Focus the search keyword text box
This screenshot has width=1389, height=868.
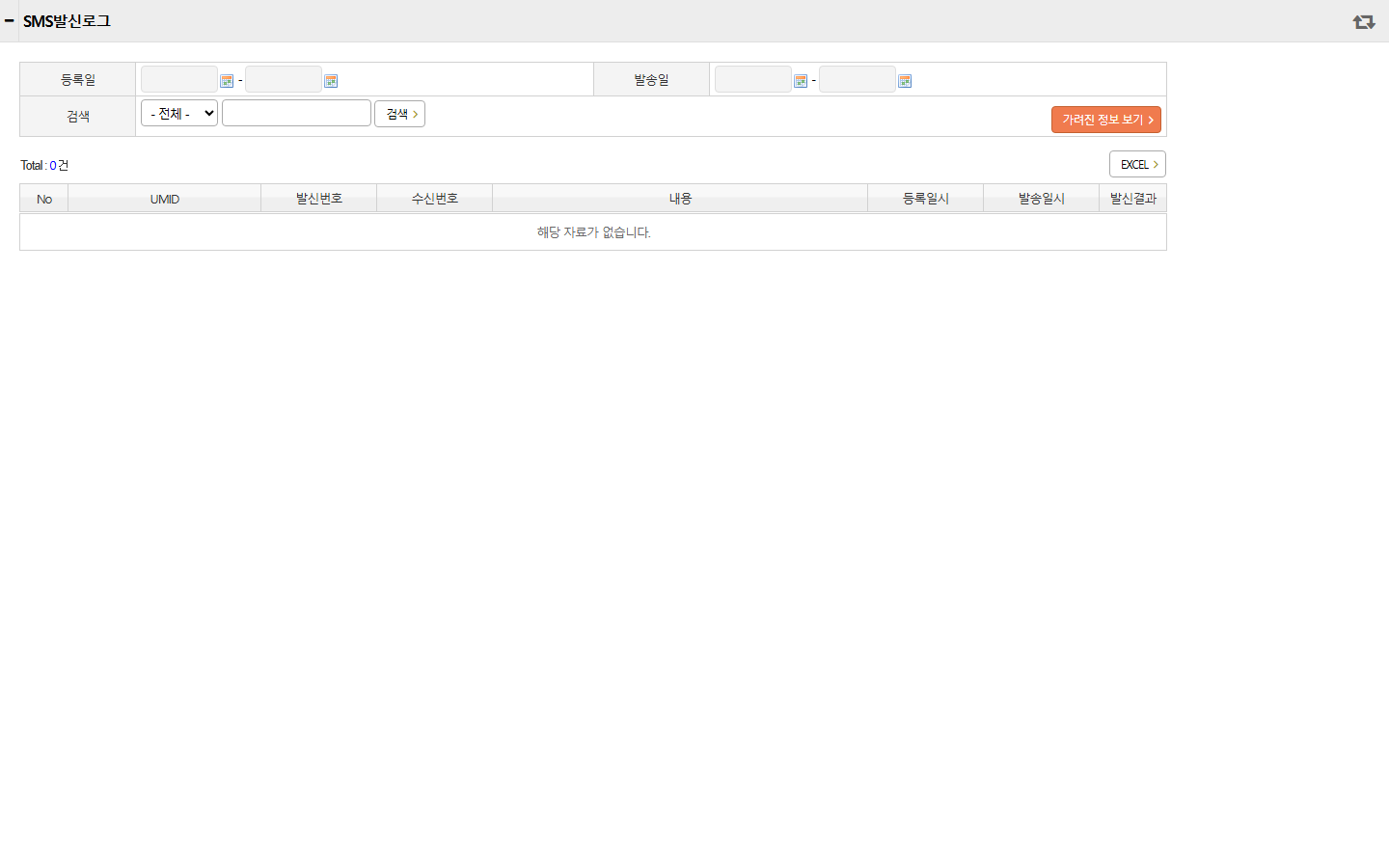(x=296, y=113)
